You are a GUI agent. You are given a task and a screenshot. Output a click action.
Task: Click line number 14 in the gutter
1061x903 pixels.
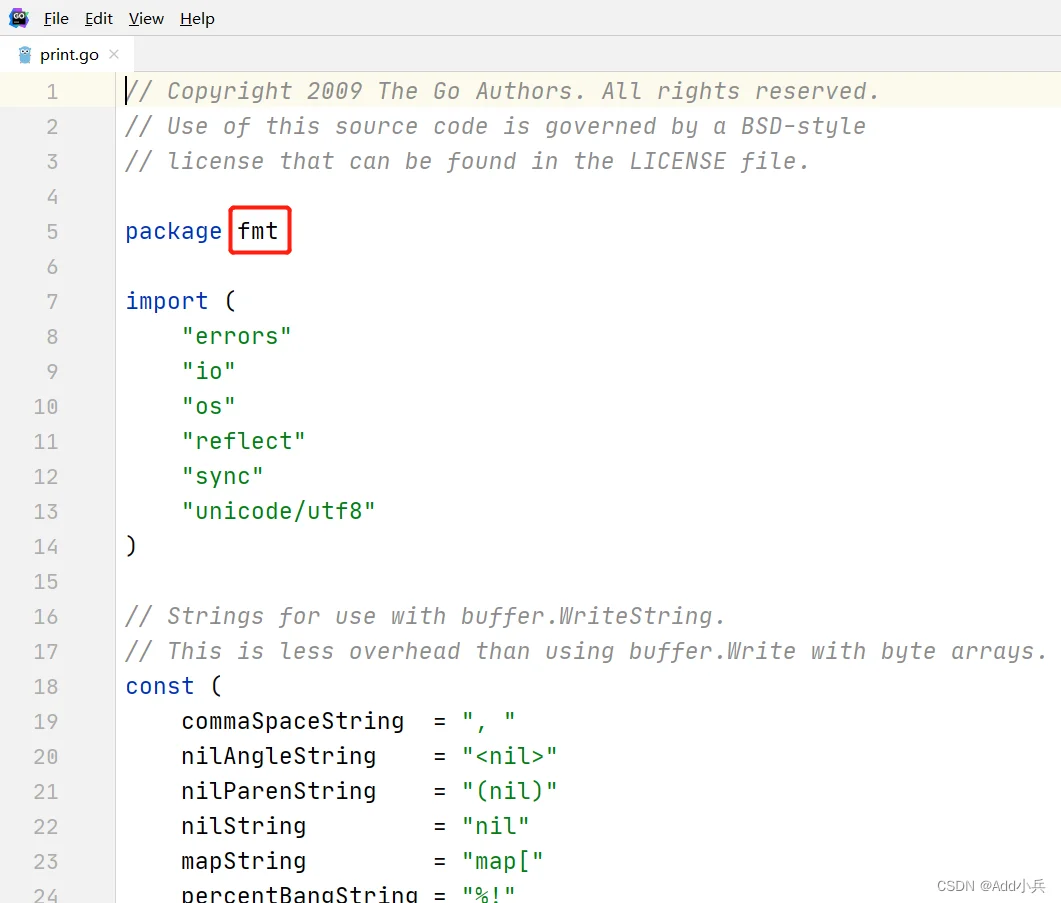click(46, 547)
